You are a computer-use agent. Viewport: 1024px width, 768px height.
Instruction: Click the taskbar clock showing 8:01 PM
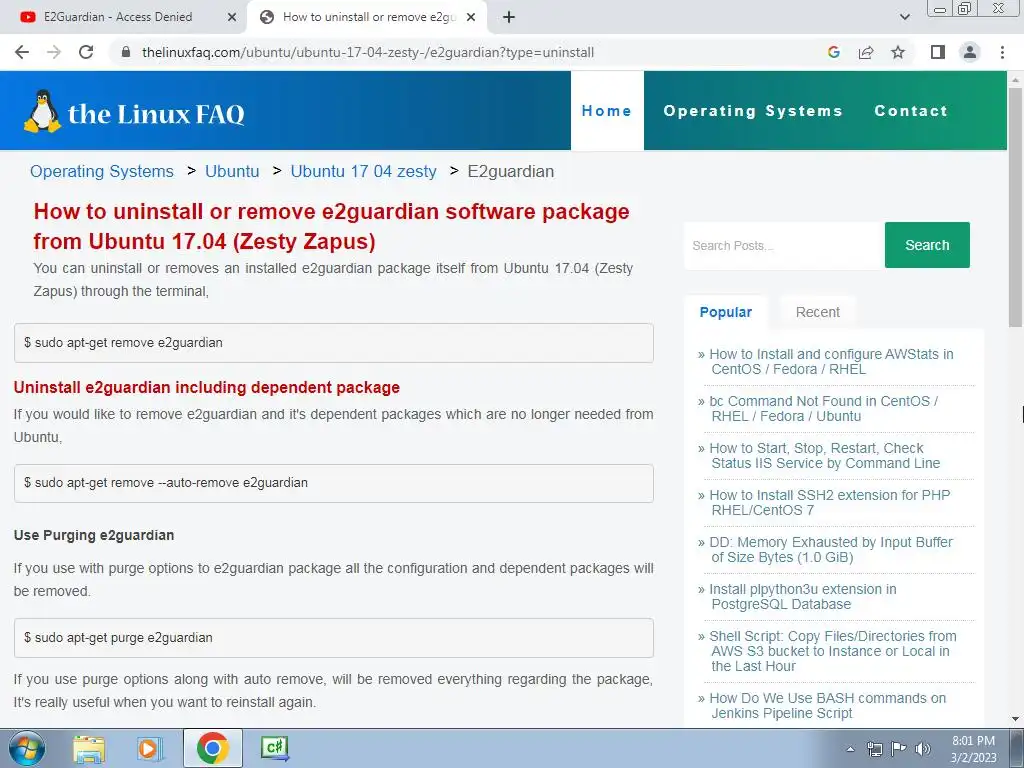973,749
